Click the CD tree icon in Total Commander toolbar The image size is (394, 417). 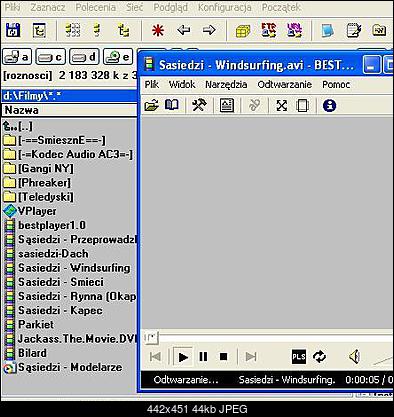(x=40, y=30)
